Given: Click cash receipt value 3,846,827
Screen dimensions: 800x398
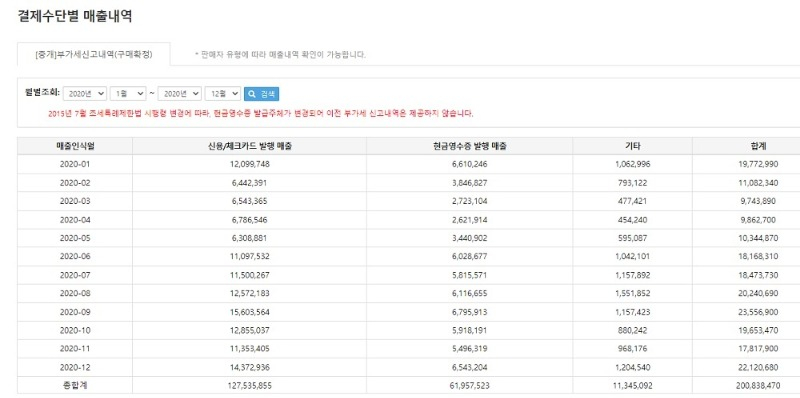Looking at the screenshot, I should tap(469, 183).
